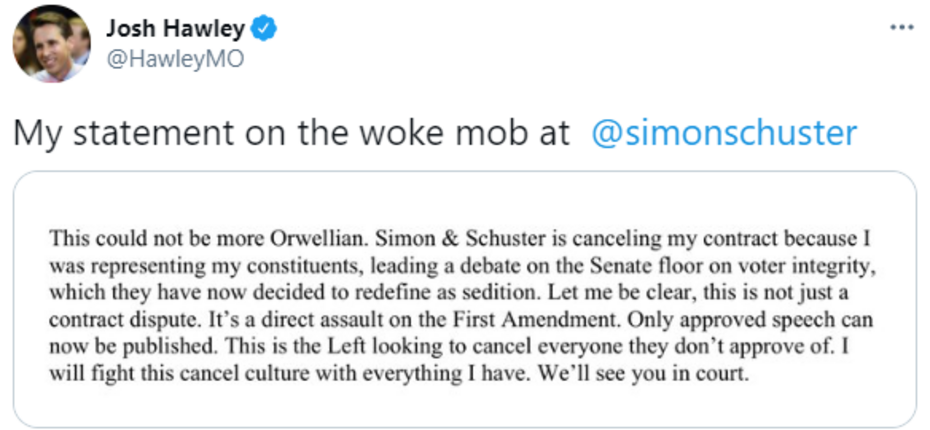Open the three-dot more options menu
Image resolution: width=930 pixels, height=430 pixels.
tap(902, 27)
